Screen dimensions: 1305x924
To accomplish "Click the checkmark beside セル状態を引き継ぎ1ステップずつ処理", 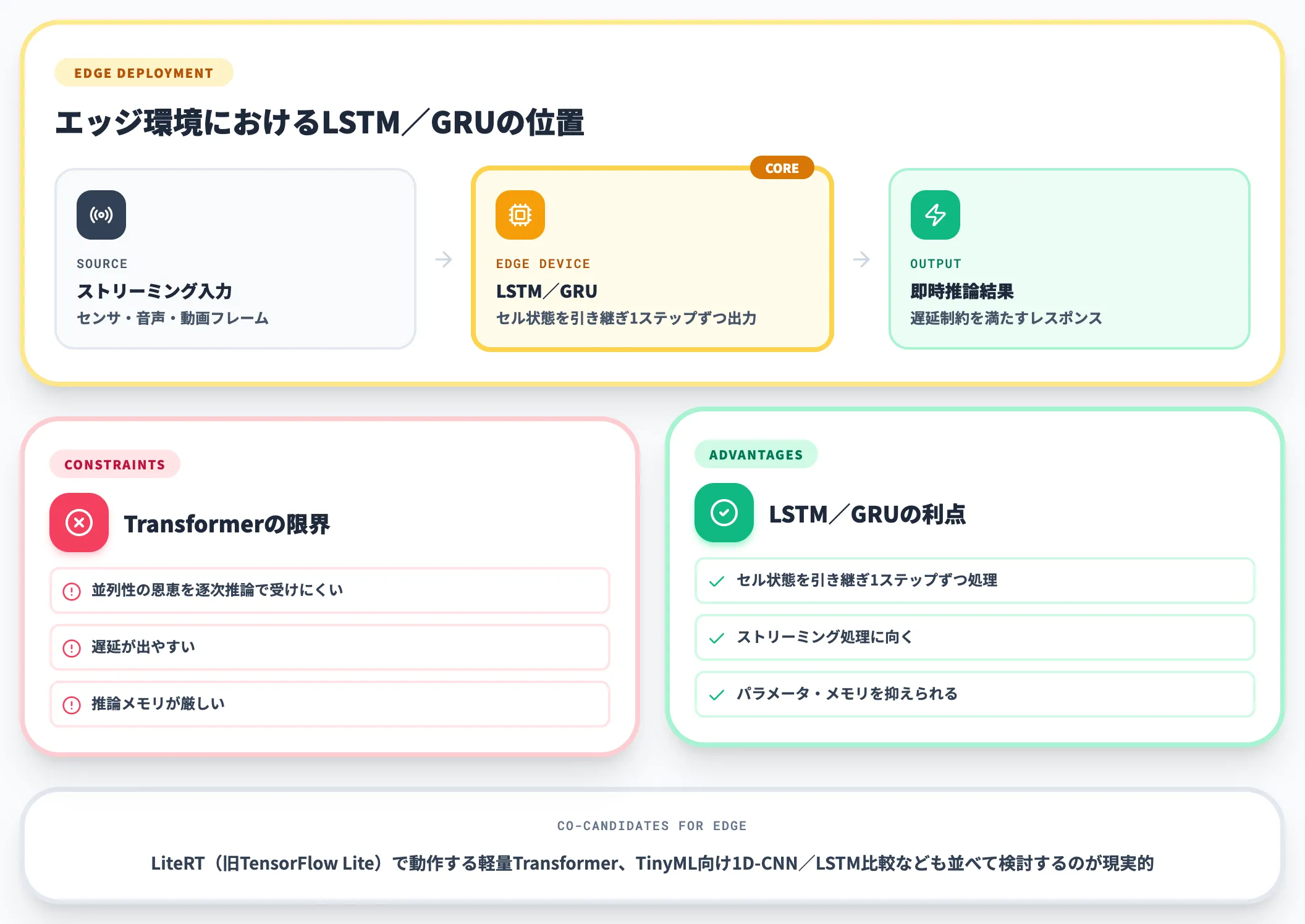I will tap(717, 581).
